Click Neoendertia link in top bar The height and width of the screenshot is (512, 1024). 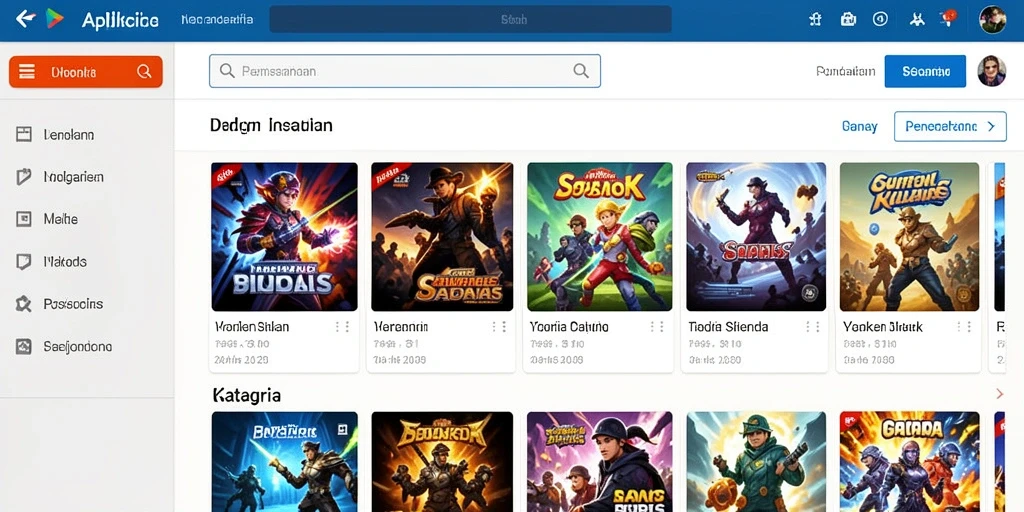(217, 20)
